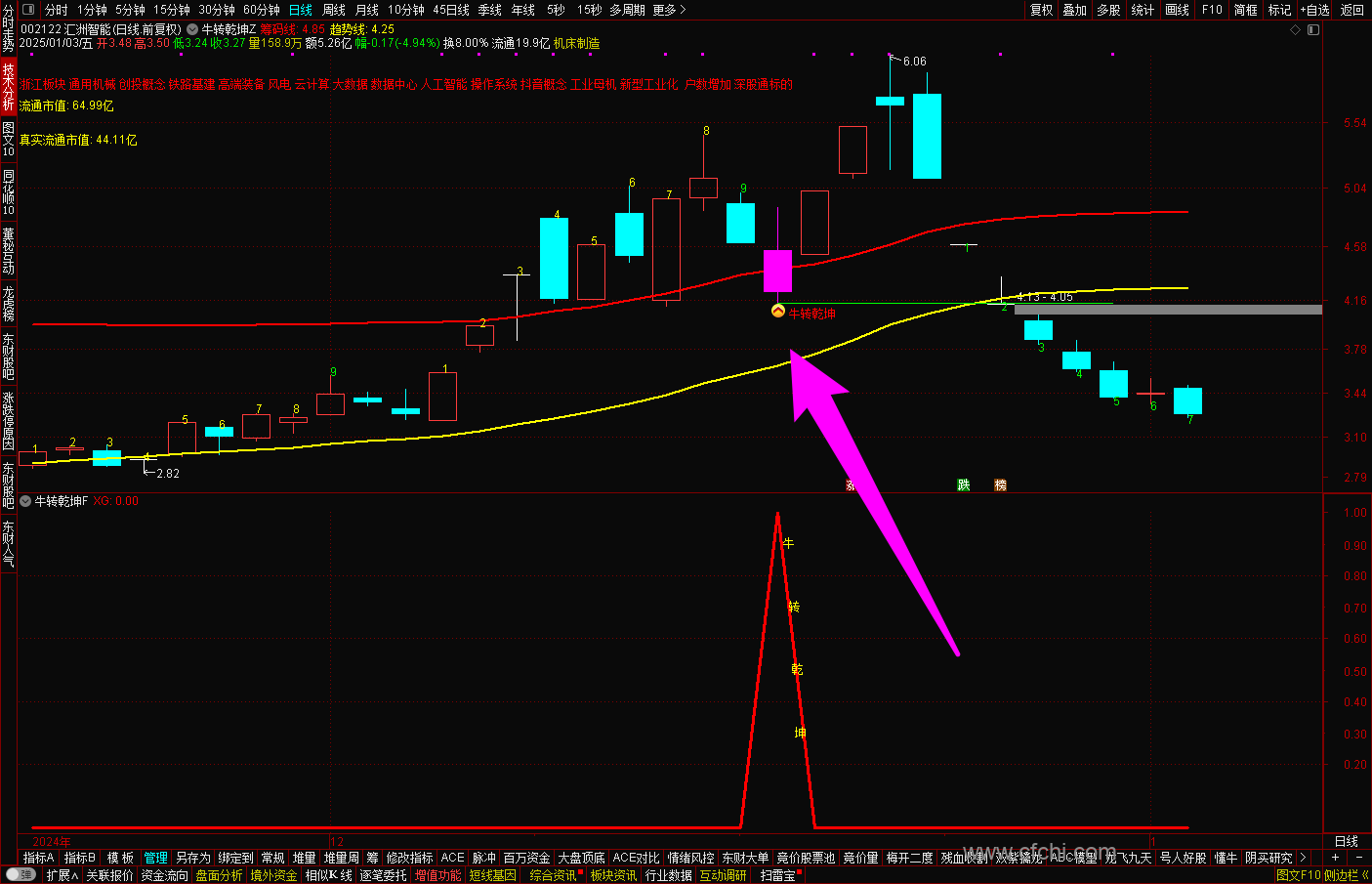Expand the 扩展 panel
Screen dimensions: 1372x884
[62, 875]
